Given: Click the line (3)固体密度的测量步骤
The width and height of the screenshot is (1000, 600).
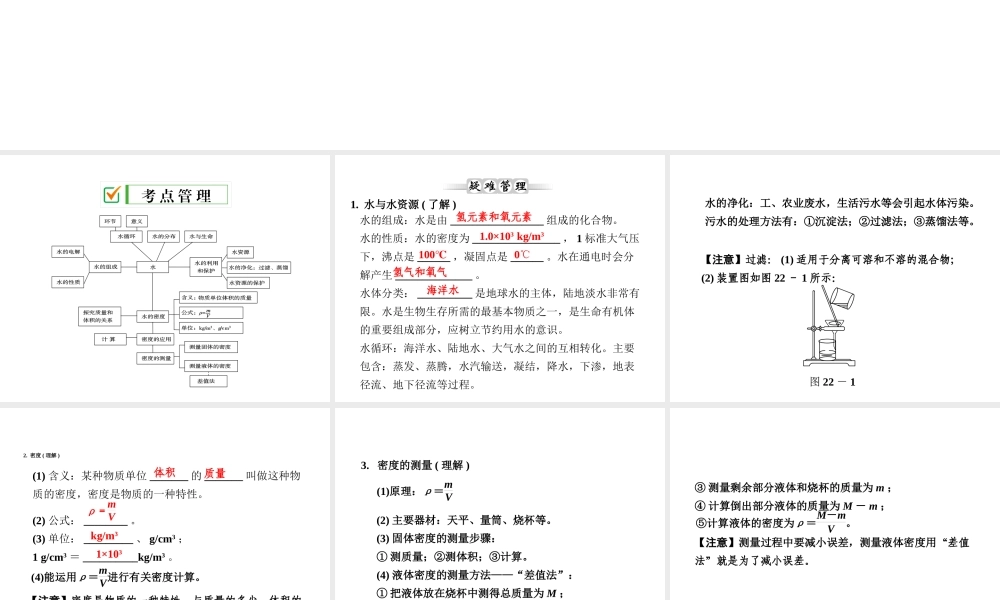Looking at the screenshot, I should pyautogui.click(x=436, y=538).
